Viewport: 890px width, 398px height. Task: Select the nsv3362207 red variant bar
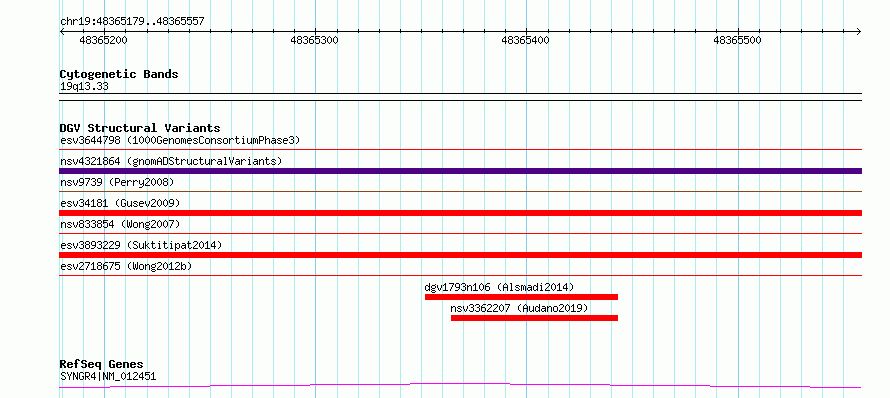534,318
